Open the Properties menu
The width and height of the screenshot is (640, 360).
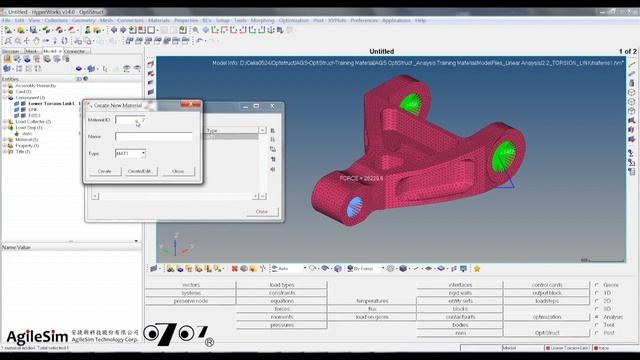point(186,20)
